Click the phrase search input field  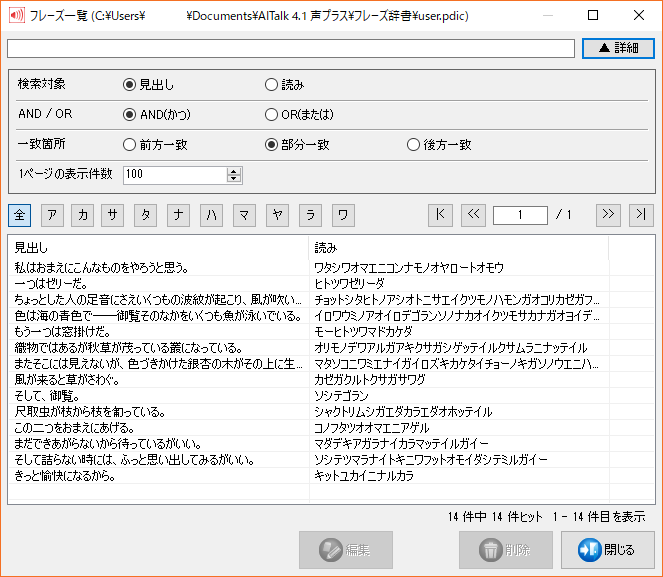click(x=291, y=48)
